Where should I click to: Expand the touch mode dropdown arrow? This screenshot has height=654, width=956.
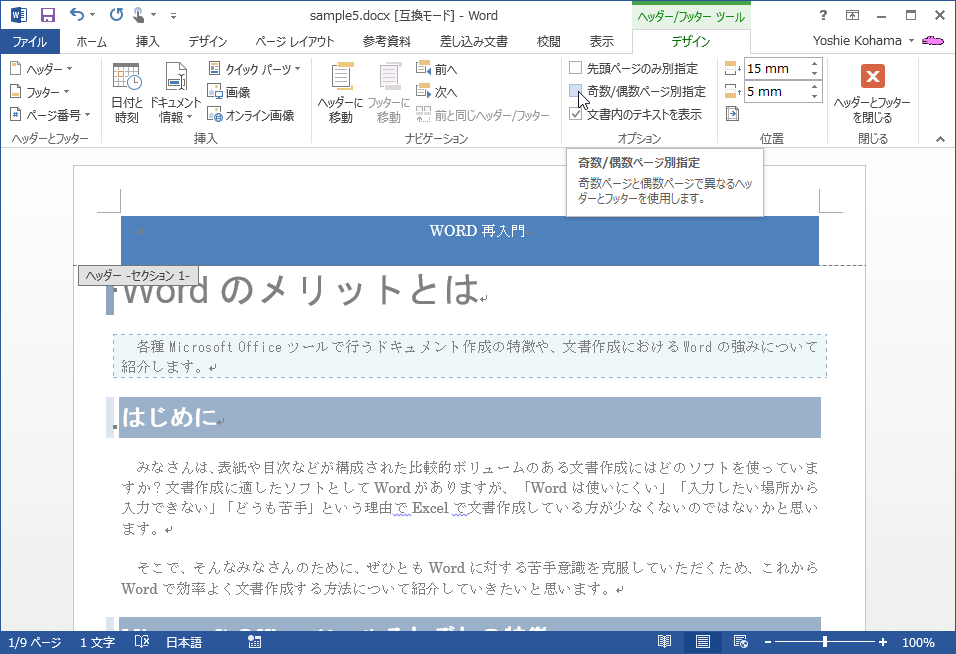coord(153,15)
